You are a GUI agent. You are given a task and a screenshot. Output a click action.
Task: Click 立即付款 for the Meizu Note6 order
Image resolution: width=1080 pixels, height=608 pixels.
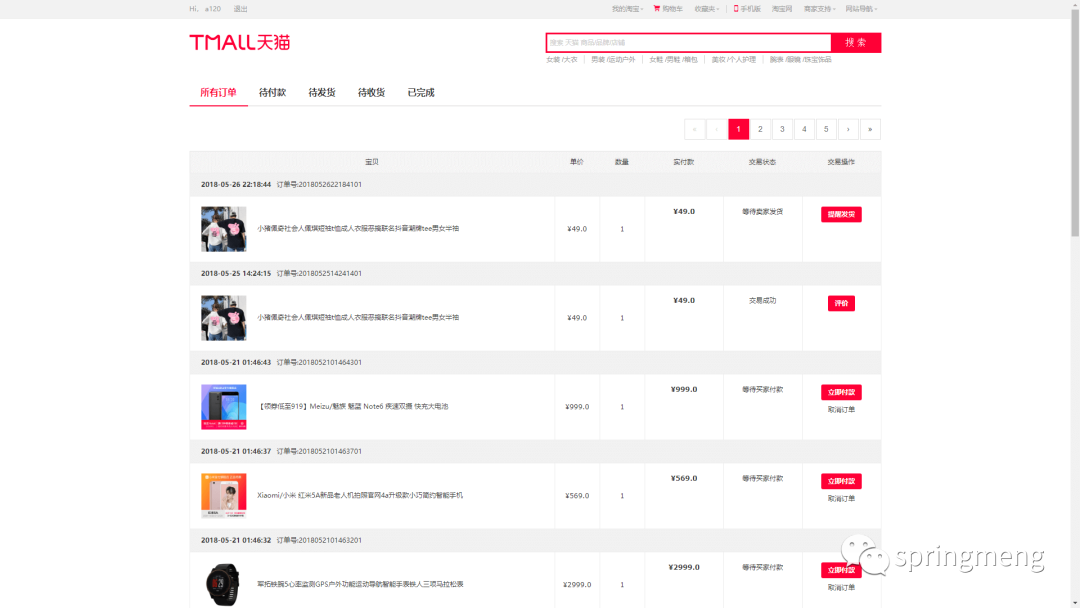pos(841,392)
